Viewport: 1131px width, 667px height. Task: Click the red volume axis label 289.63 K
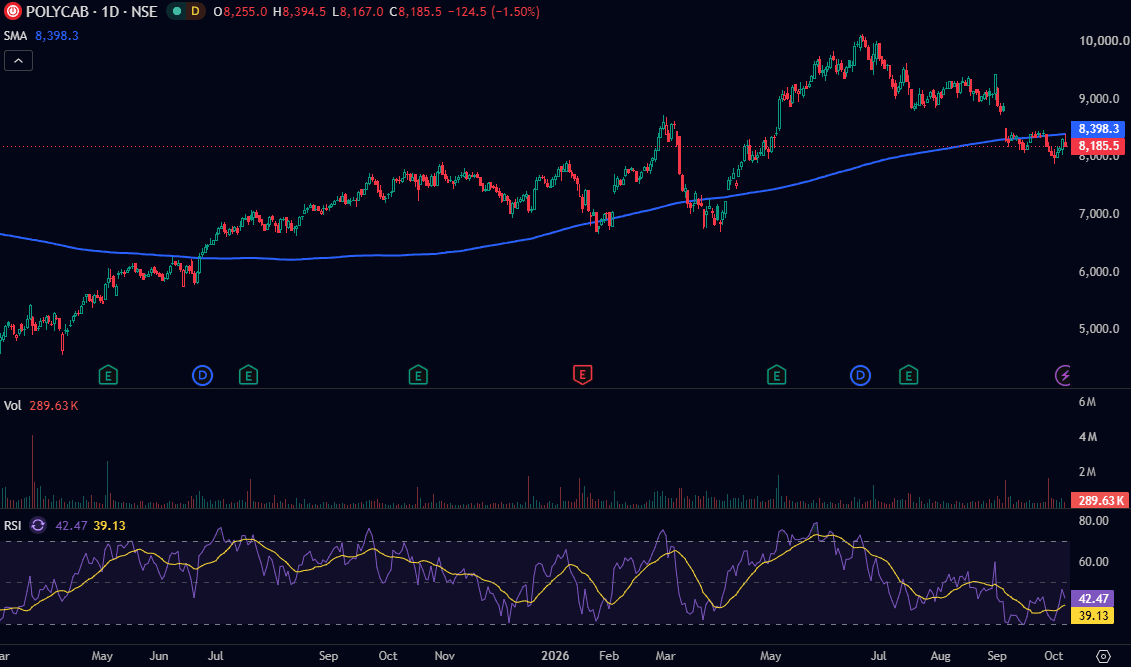tap(1100, 500)
